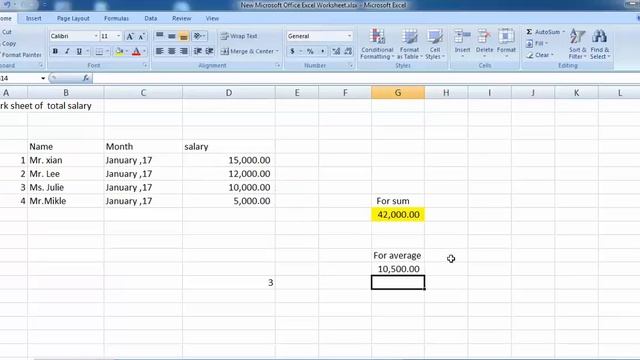
Task: Apply yellow Fill Color
Action: (x=119, y=51)
